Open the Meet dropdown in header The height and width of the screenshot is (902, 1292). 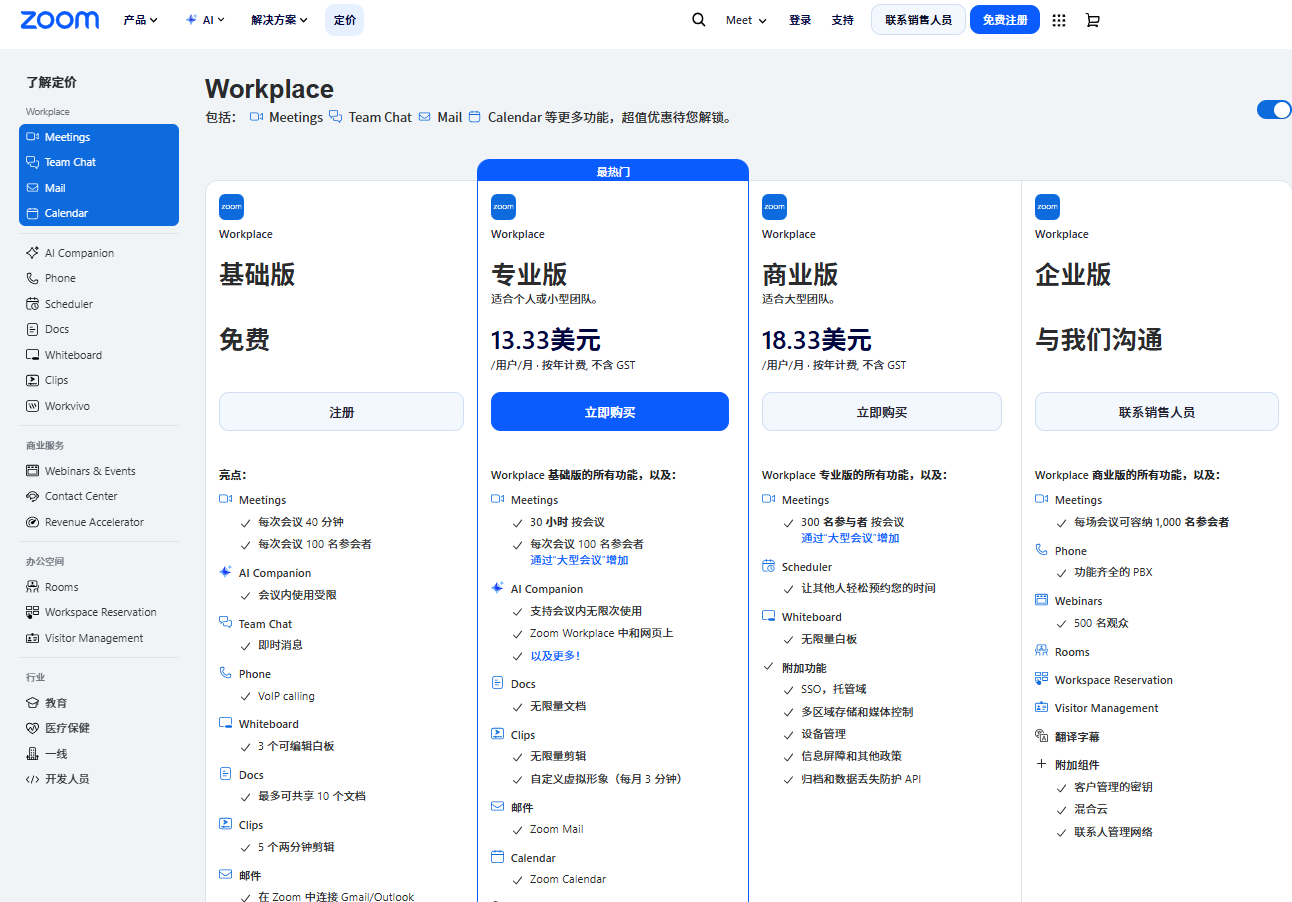point(746,20)
